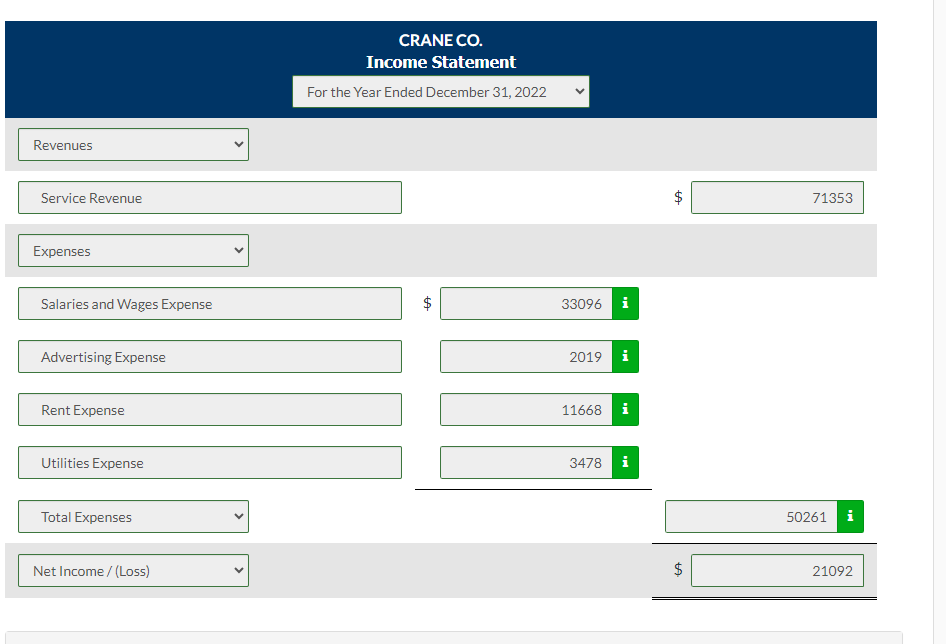The image size is (946, 644).
Task: Select the Service Revenue amount field showing 71353
Action: tap(777, 197)
